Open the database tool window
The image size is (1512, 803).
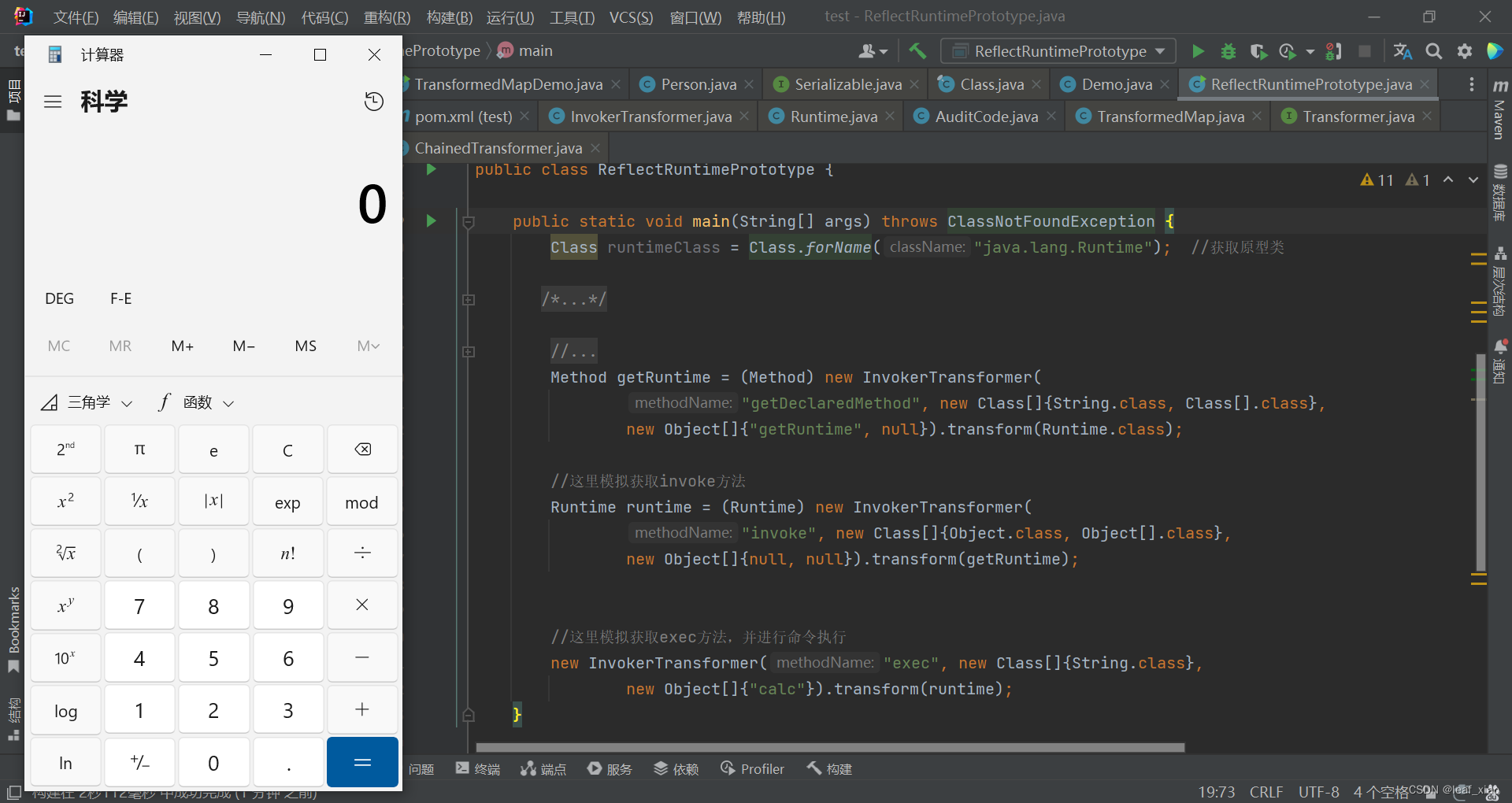pyautogui.click(x=1499, y=193)
